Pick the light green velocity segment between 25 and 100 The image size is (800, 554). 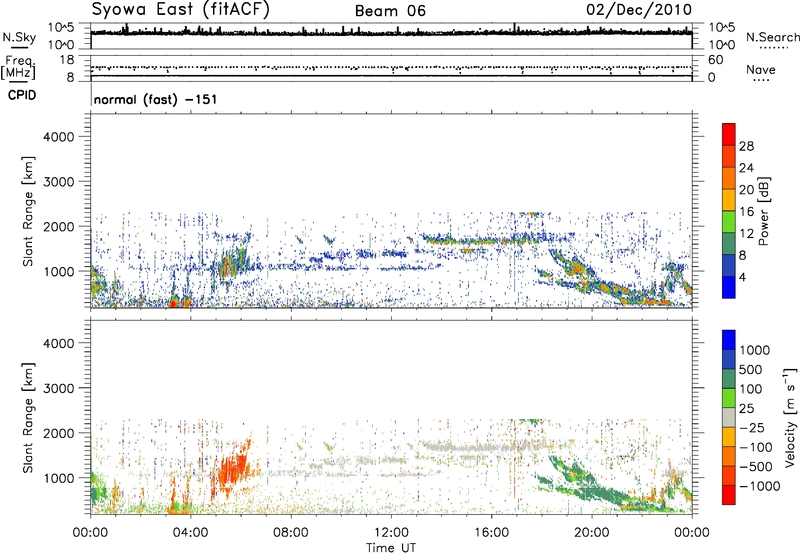pos(729,398)
